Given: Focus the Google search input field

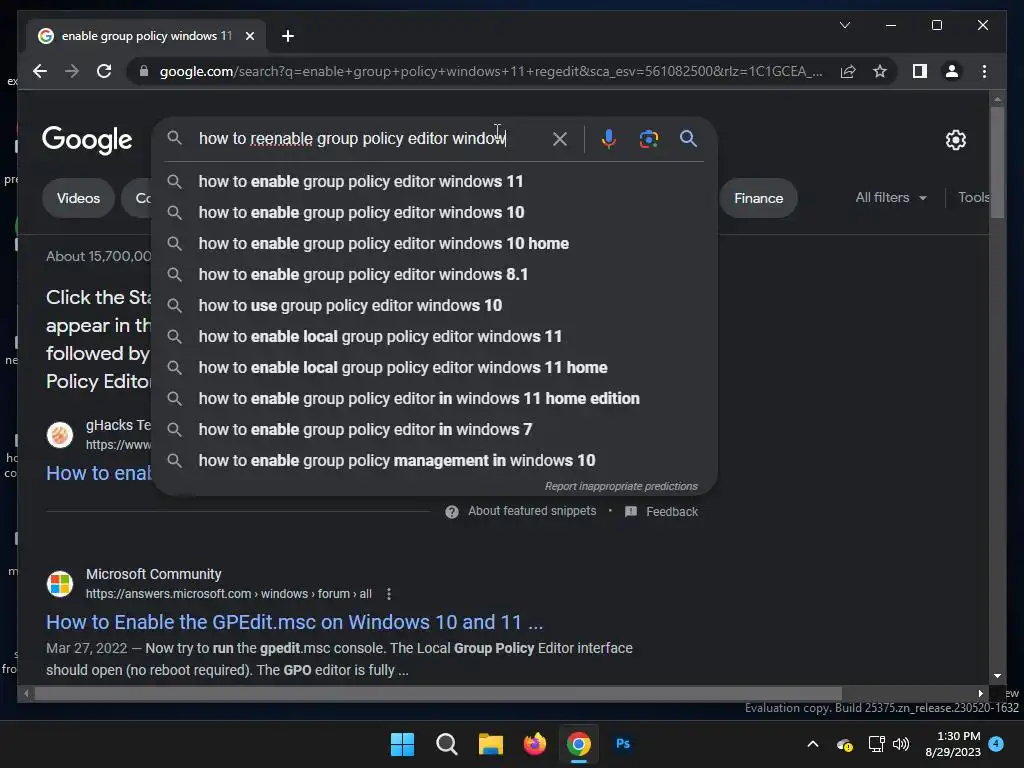Looking at the screenshot, I should [x=369, y=138].
